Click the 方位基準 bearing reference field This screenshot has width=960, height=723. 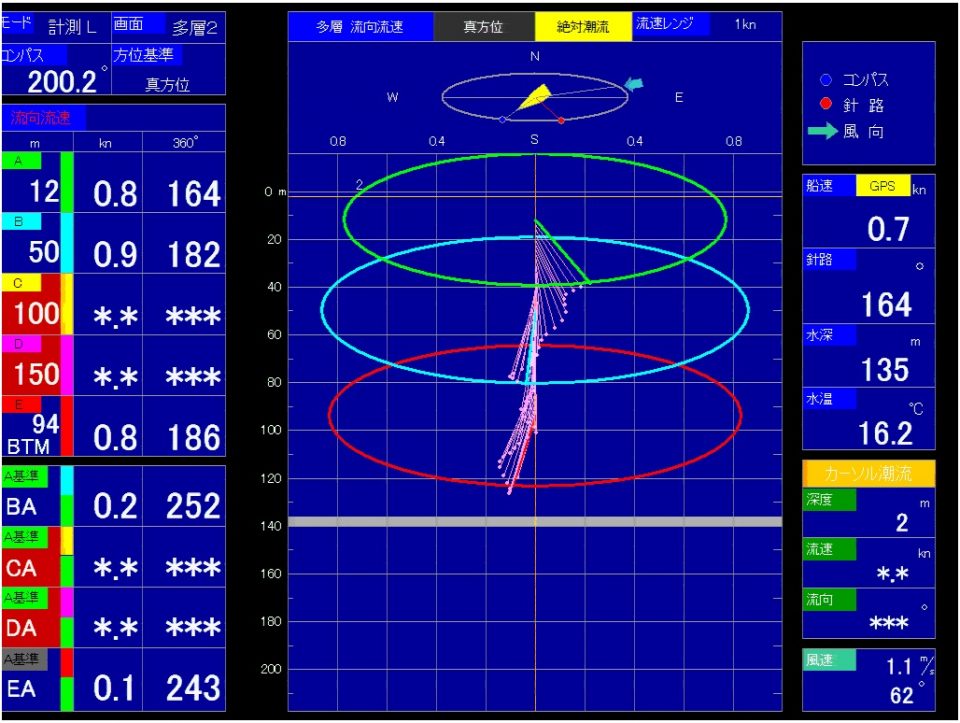[x=167, y=71]
